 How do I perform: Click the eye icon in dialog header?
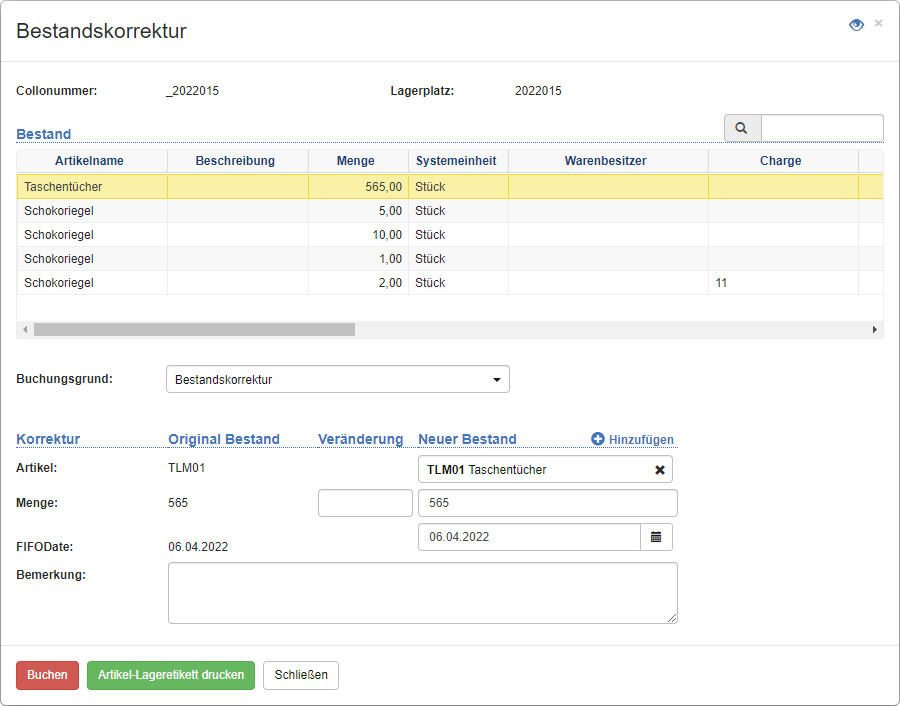856,25
